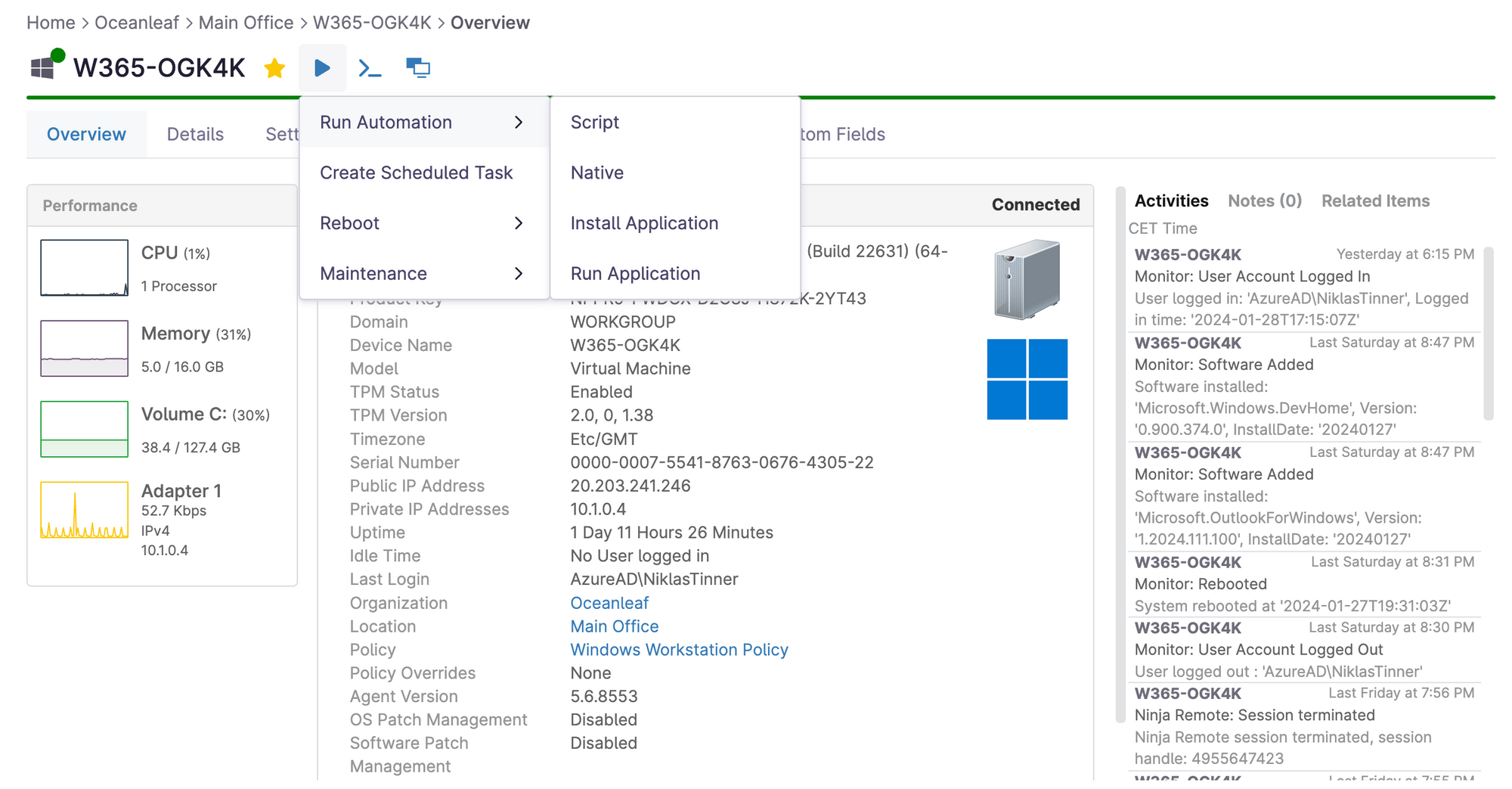Open the Memory usage graph

pyautogui.click(x=84, y=349)
